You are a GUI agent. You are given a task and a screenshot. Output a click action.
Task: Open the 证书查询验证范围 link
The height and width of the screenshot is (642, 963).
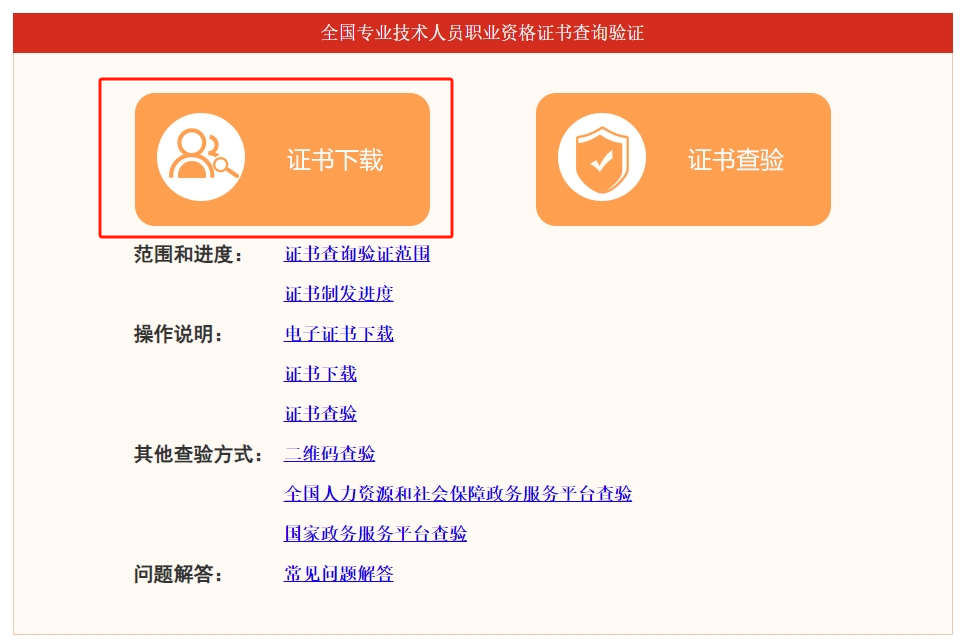click(357, 254)
